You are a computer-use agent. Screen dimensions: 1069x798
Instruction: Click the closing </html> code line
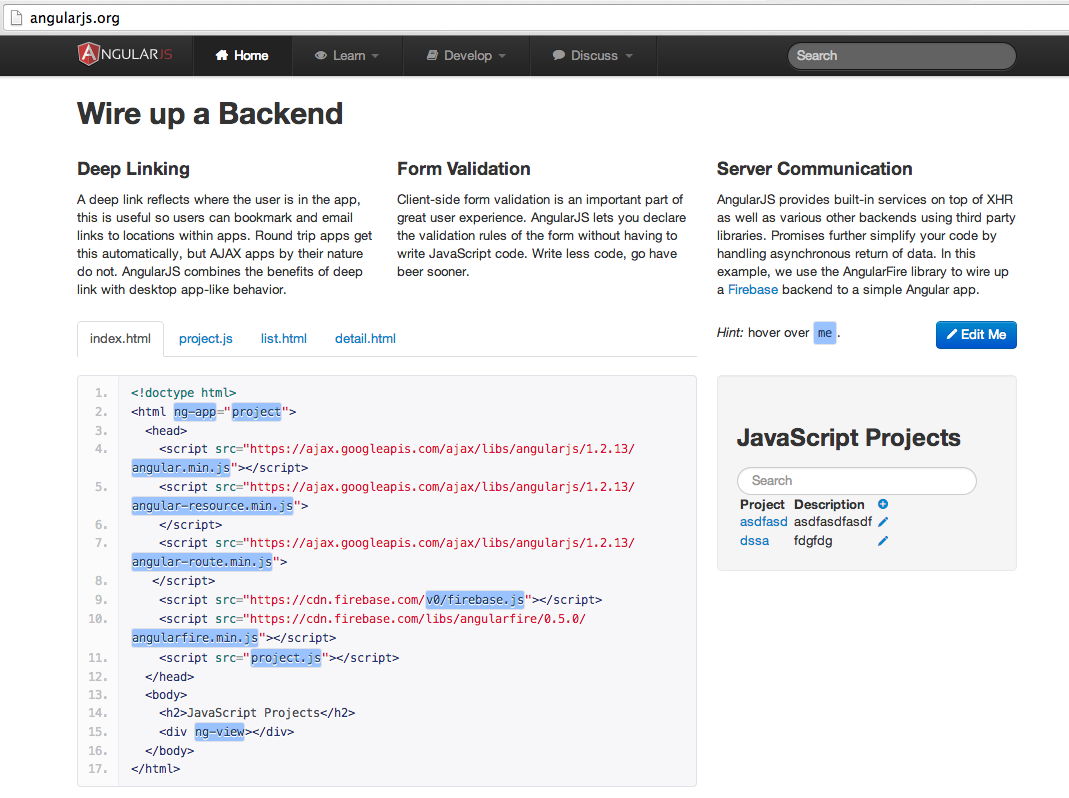155,769
